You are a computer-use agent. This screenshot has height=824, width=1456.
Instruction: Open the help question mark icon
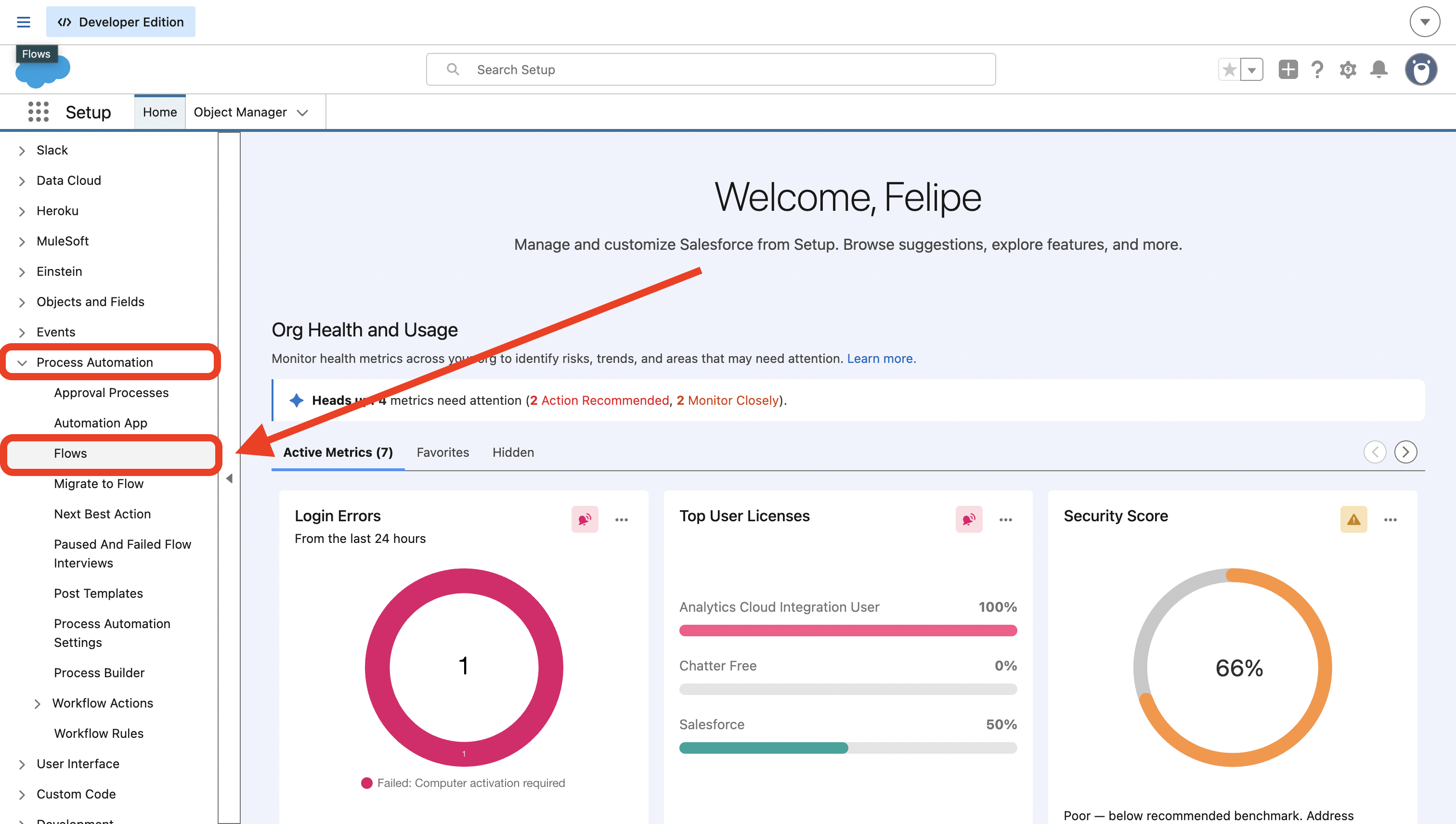pos(1317,70)
